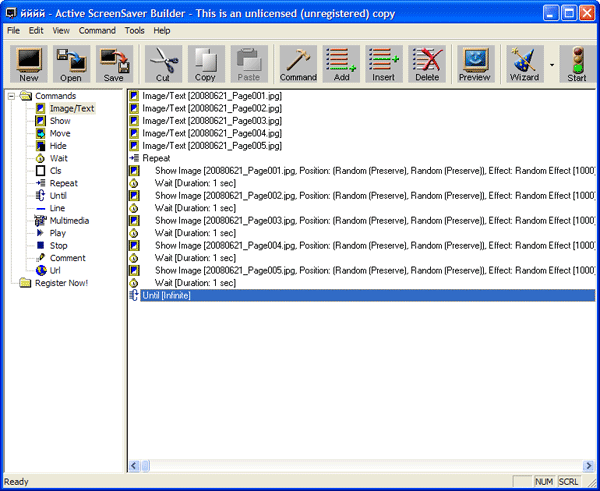Select the Repeat command in the tree
Screen dimensions: 600x491
coord(64,183)
